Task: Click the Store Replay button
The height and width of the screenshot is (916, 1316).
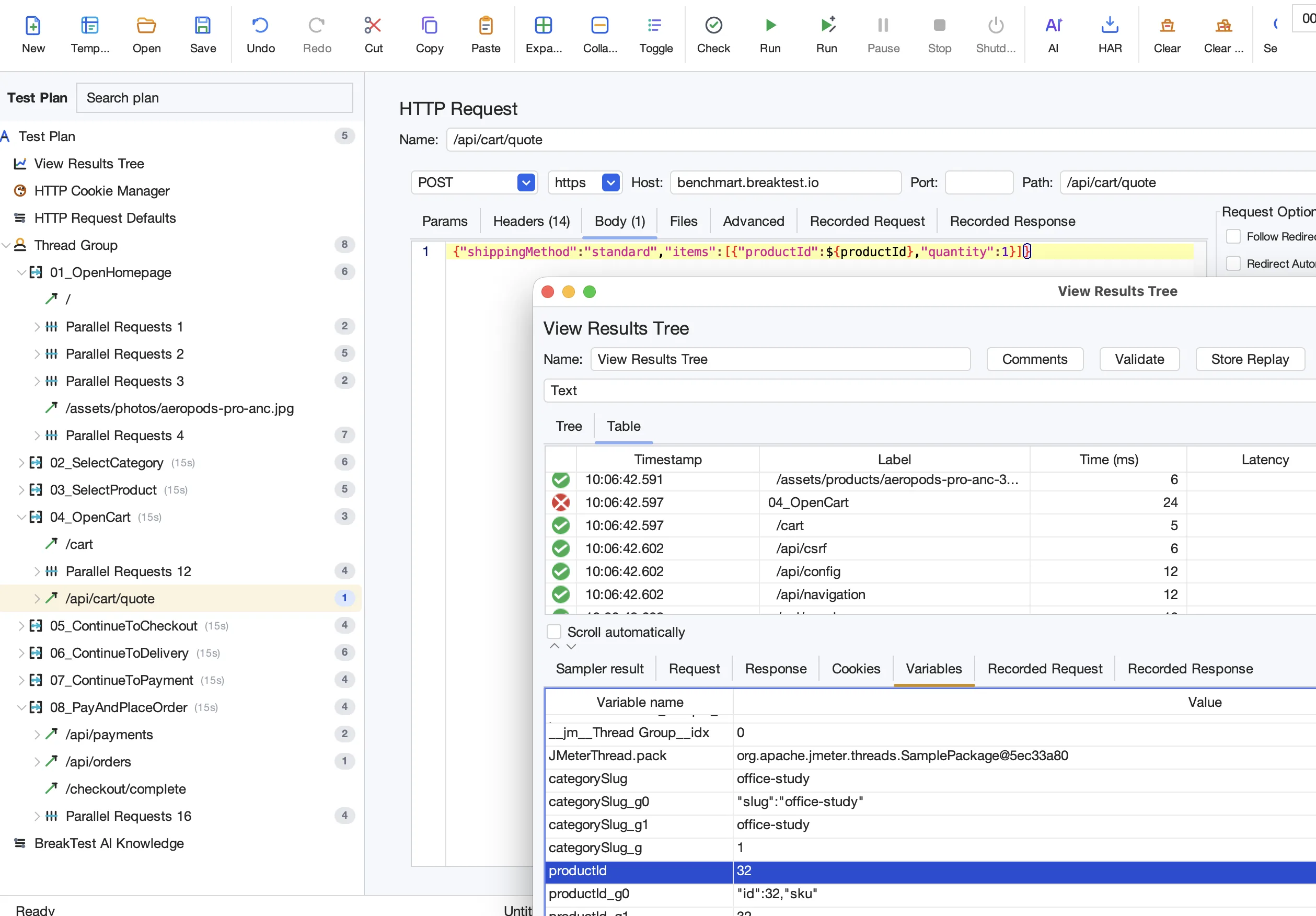Action: click(x=1250, y=359)
